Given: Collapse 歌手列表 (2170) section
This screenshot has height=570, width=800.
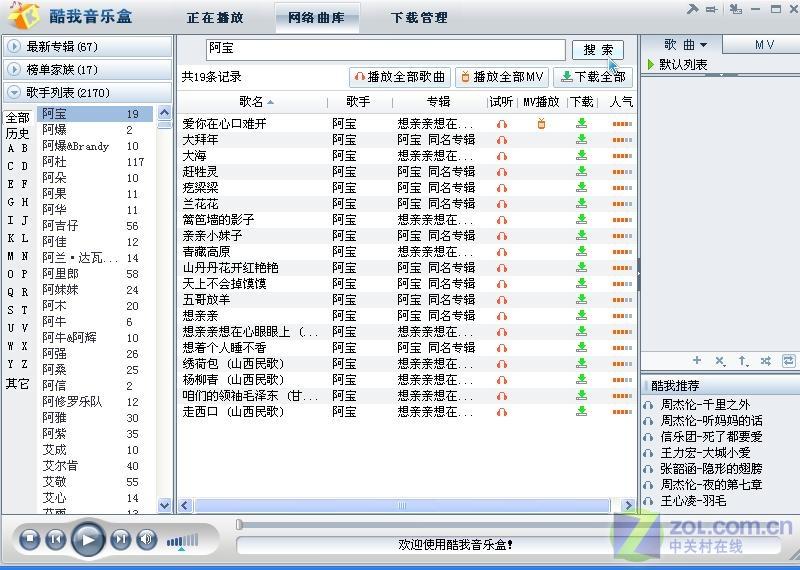Looking at the screenshot, I should point(88,92).
